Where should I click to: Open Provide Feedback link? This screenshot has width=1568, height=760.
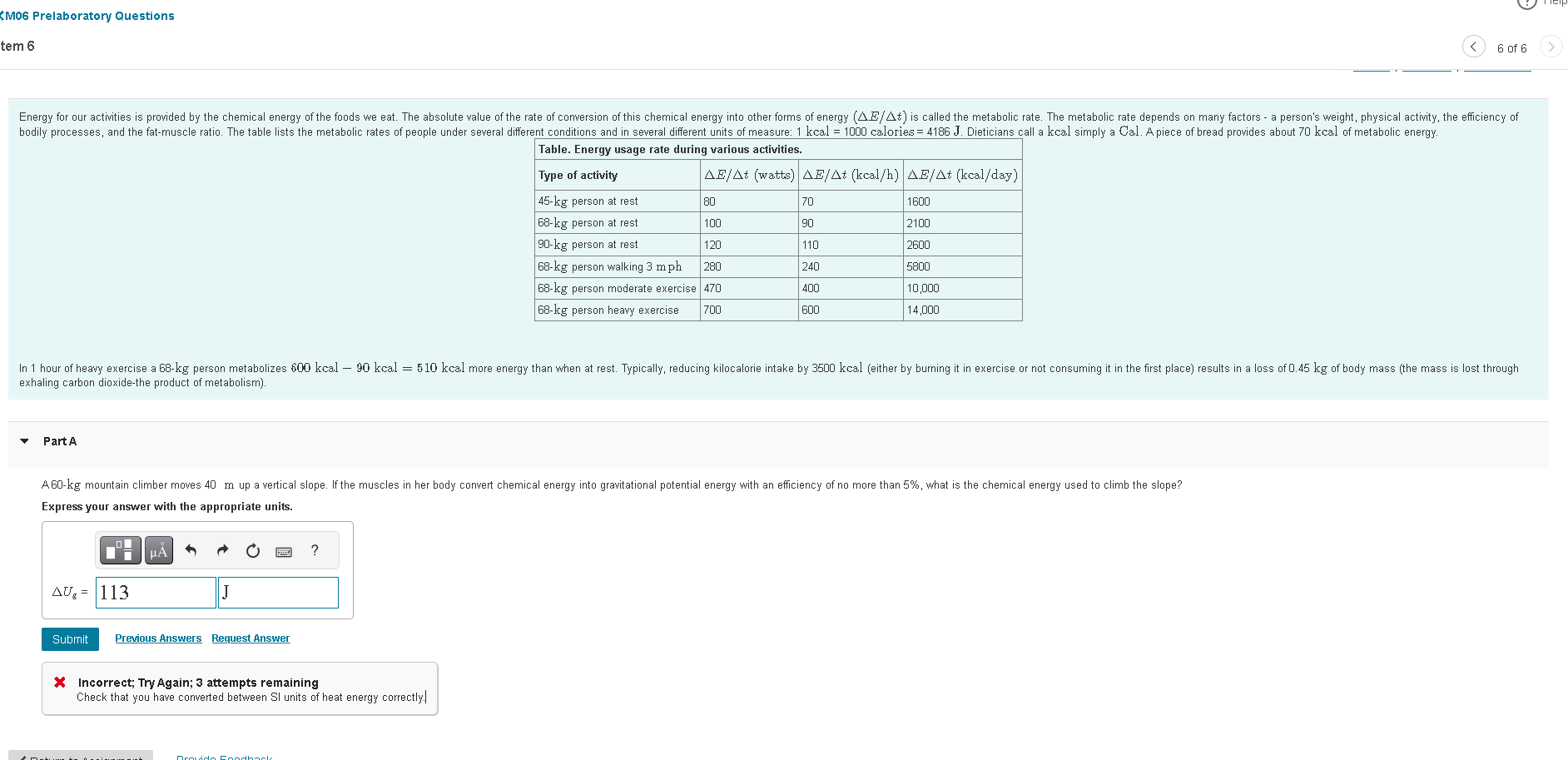coord(225,757)
